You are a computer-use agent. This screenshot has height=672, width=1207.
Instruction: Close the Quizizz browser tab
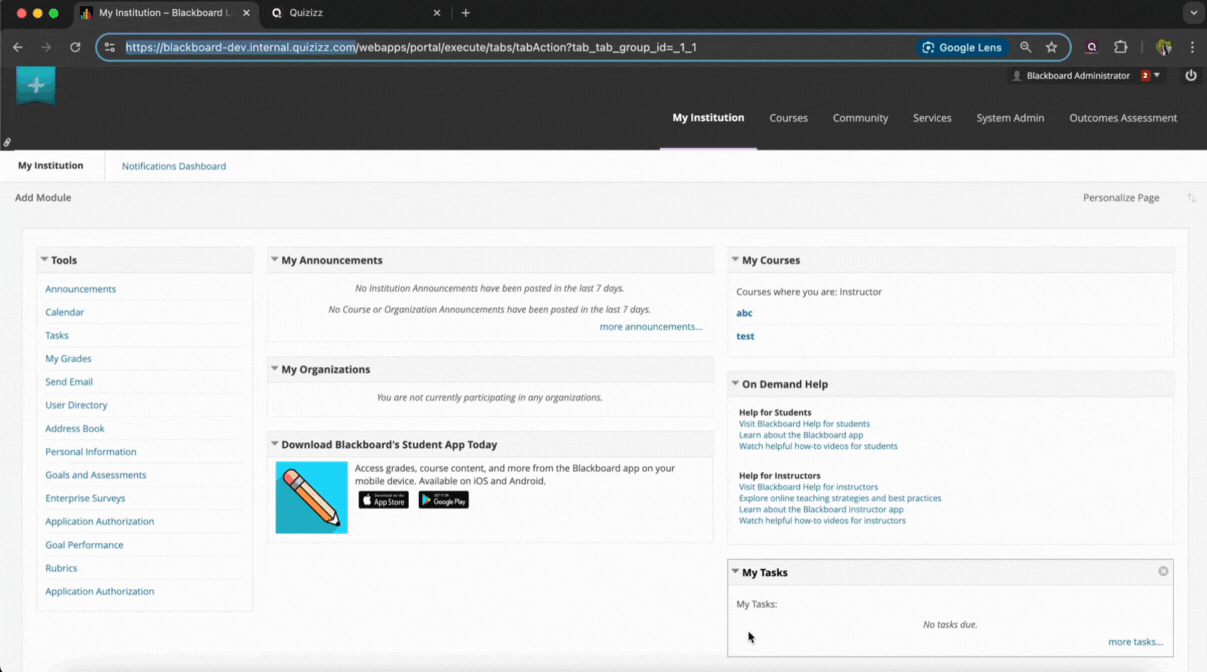436,13
